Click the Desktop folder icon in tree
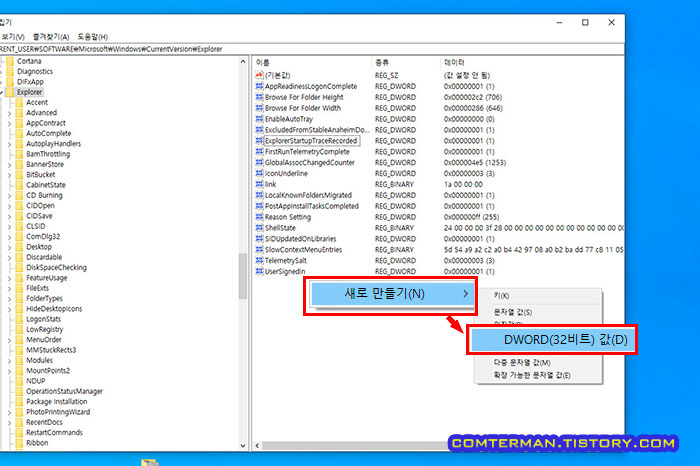Screen dimensions: 700x466 tap(19, 247)
